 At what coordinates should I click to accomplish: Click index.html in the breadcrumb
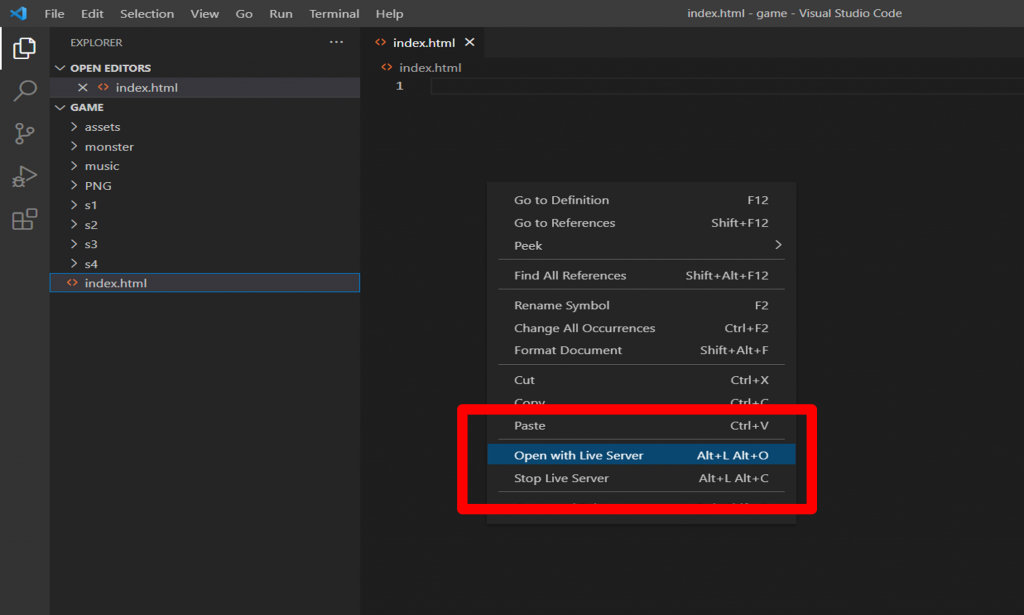point(430,67)
